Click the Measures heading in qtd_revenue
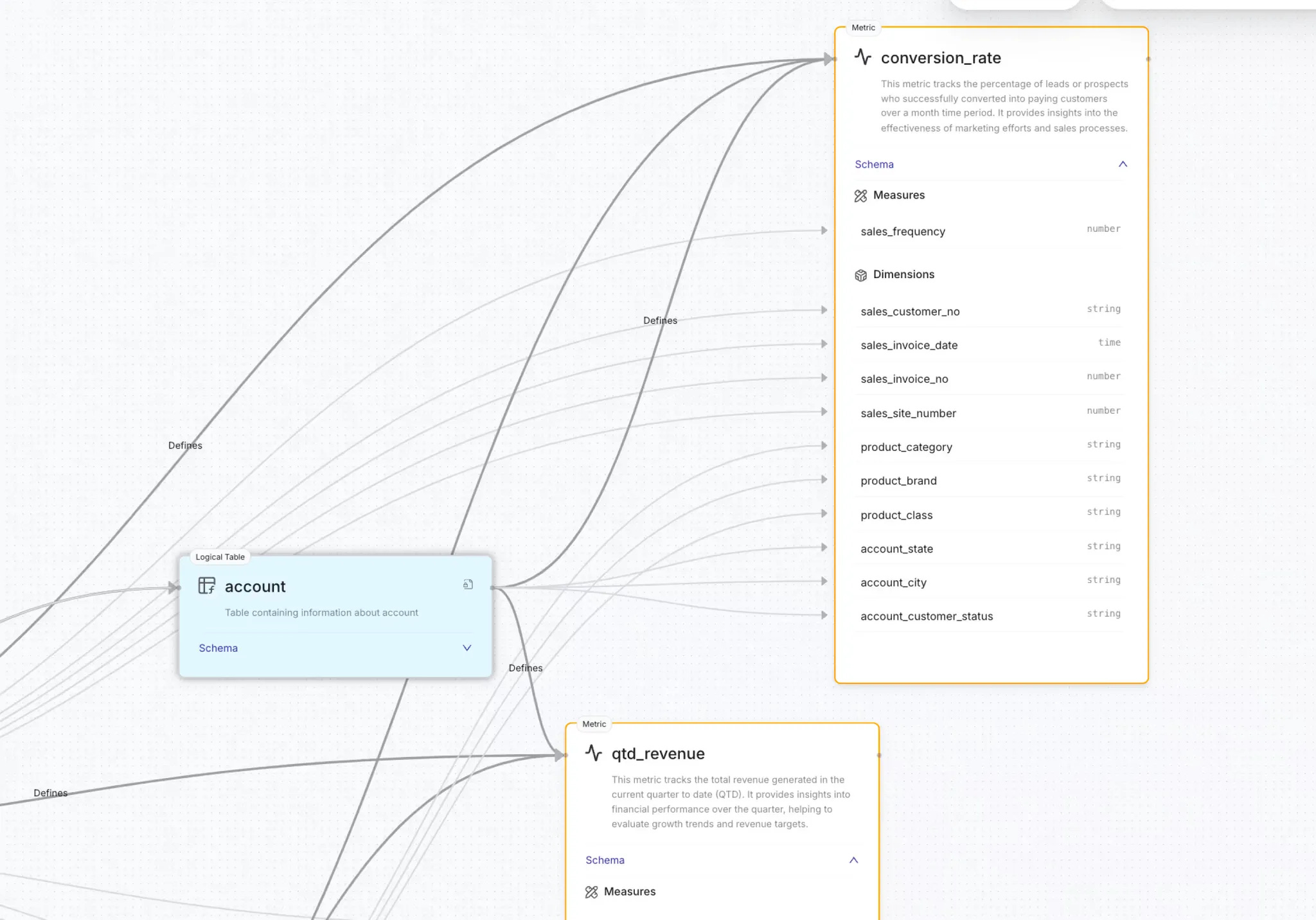 coord(630,892)
